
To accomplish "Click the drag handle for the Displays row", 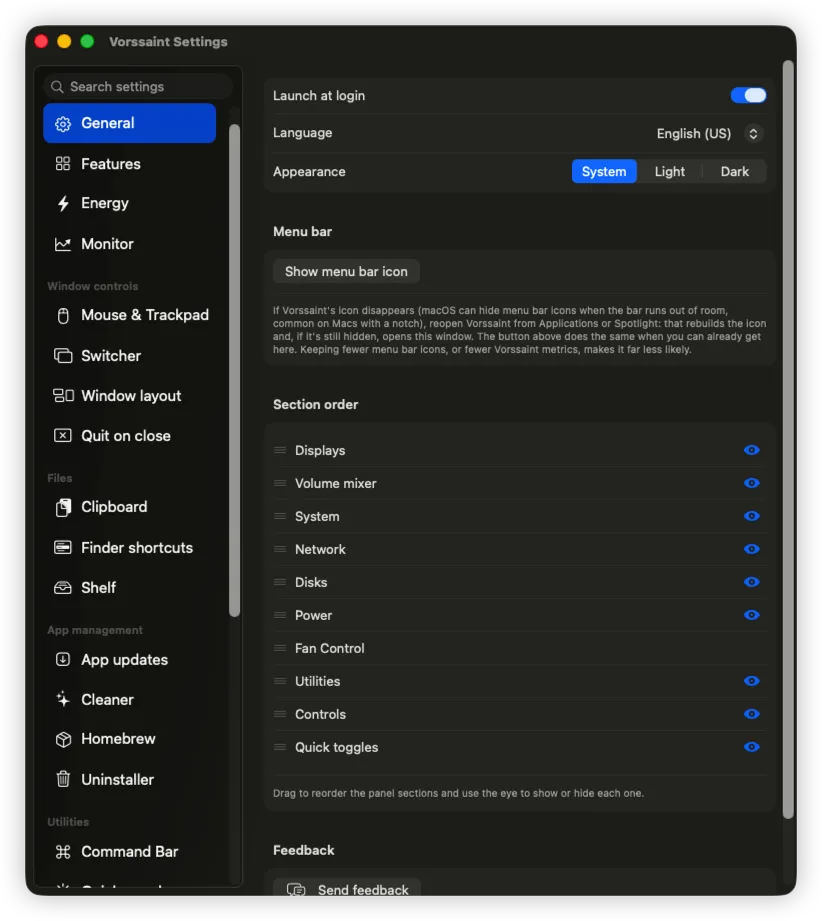I will (280, 451).
